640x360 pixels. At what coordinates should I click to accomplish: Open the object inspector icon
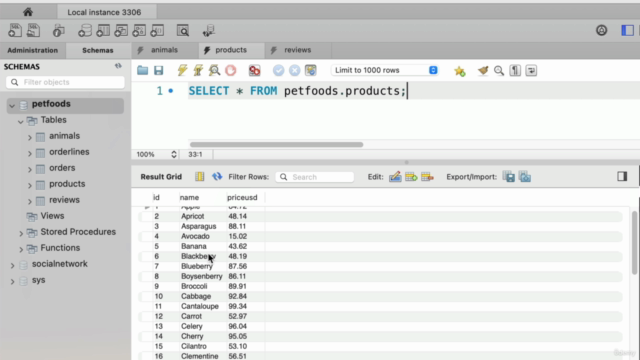tap(59, 31)
